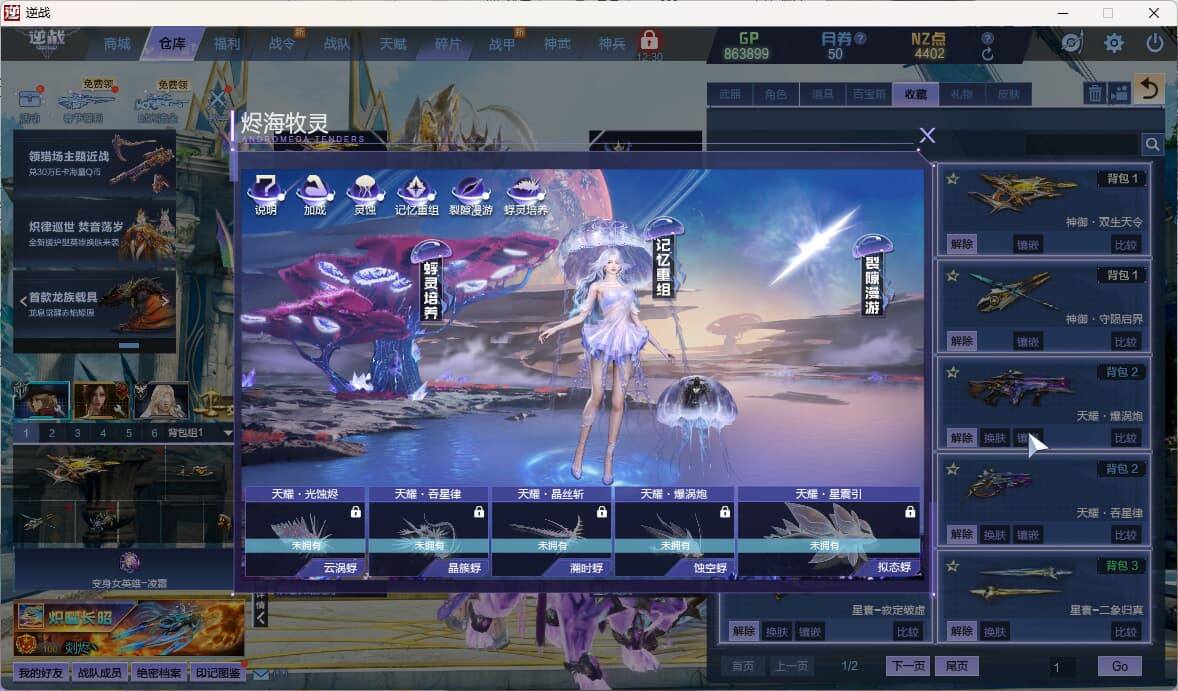Viewport: 1178px width, 691px height.
Task: Open the settings gear icon
Action: click(x=1113, y=43)
